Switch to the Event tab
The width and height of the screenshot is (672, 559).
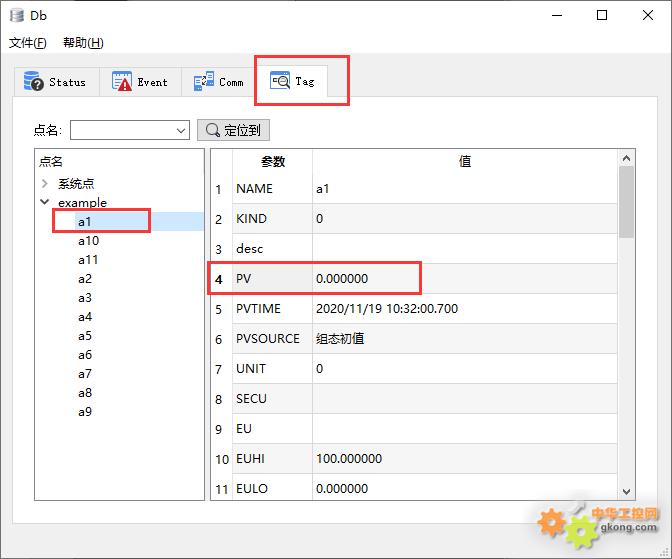[x=140, y=81]
